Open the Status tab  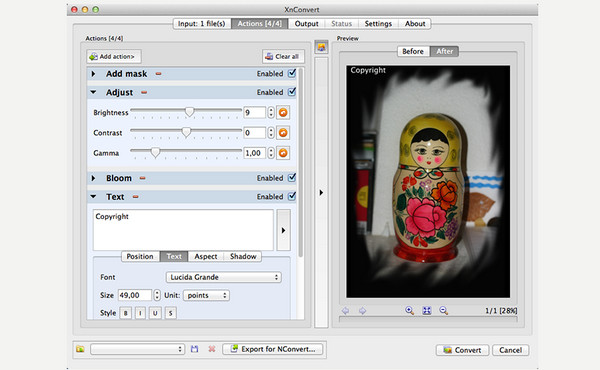[x=341, y=24]
